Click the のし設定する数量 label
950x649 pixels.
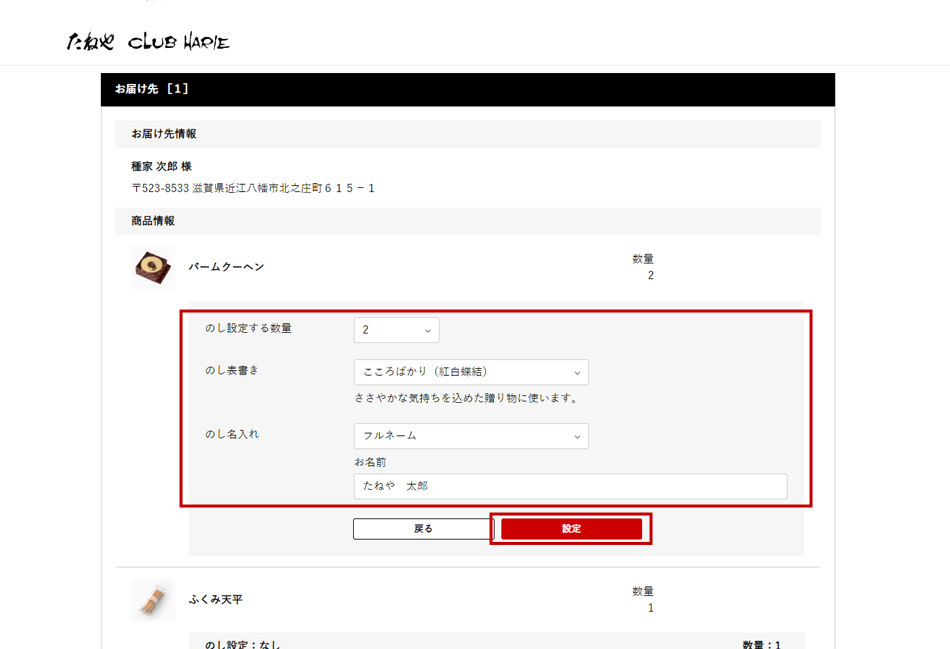click(248, 328)
